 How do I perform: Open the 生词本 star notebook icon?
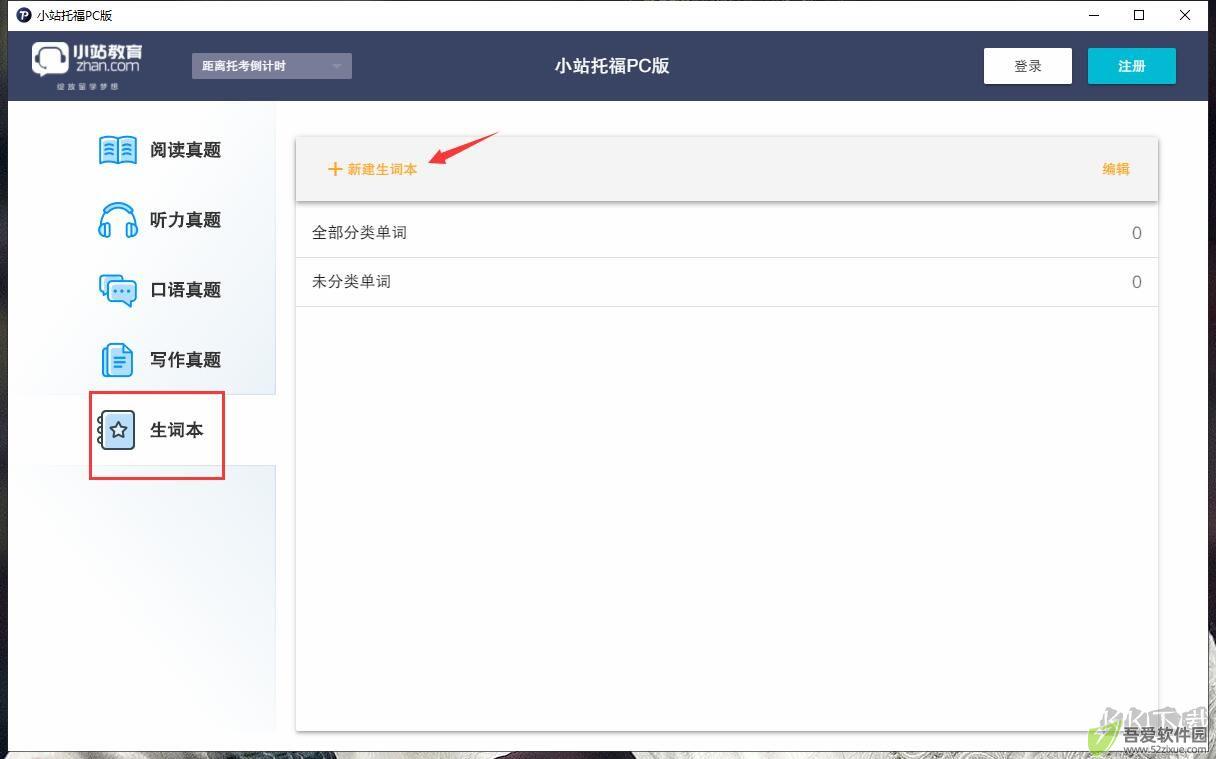[x=117, y=430]
